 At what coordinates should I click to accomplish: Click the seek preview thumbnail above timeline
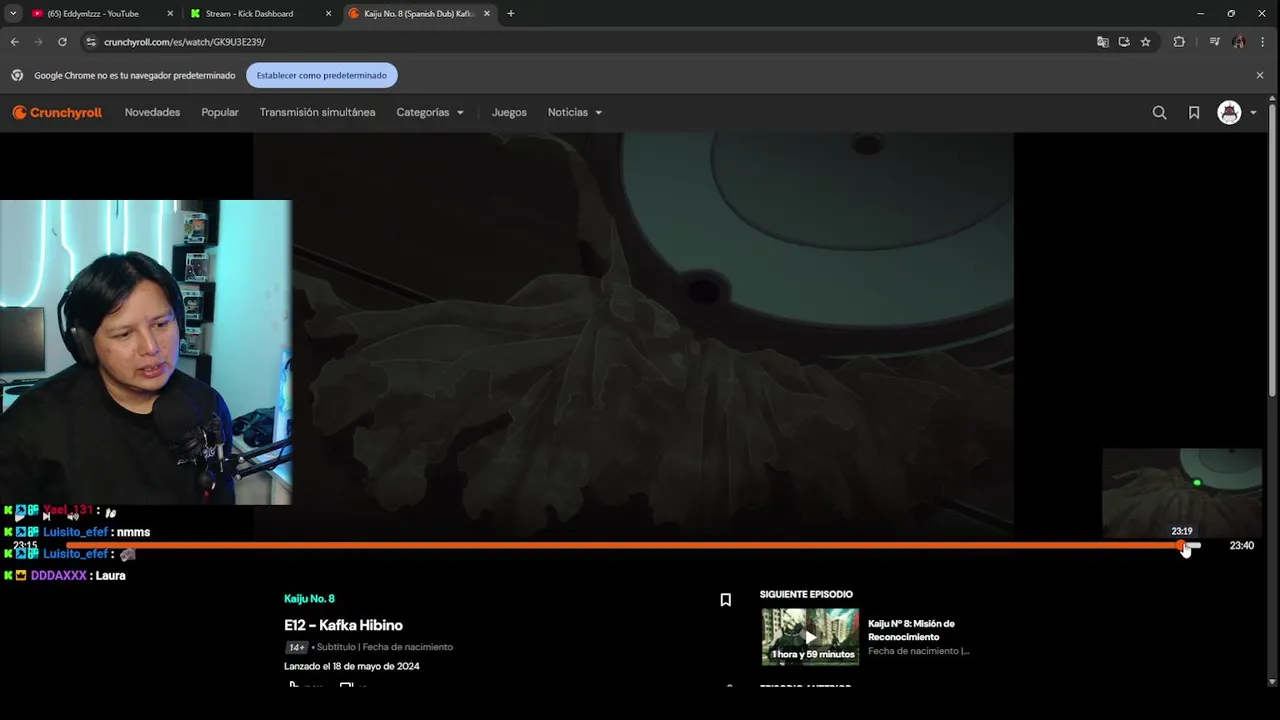[1181, 492]
